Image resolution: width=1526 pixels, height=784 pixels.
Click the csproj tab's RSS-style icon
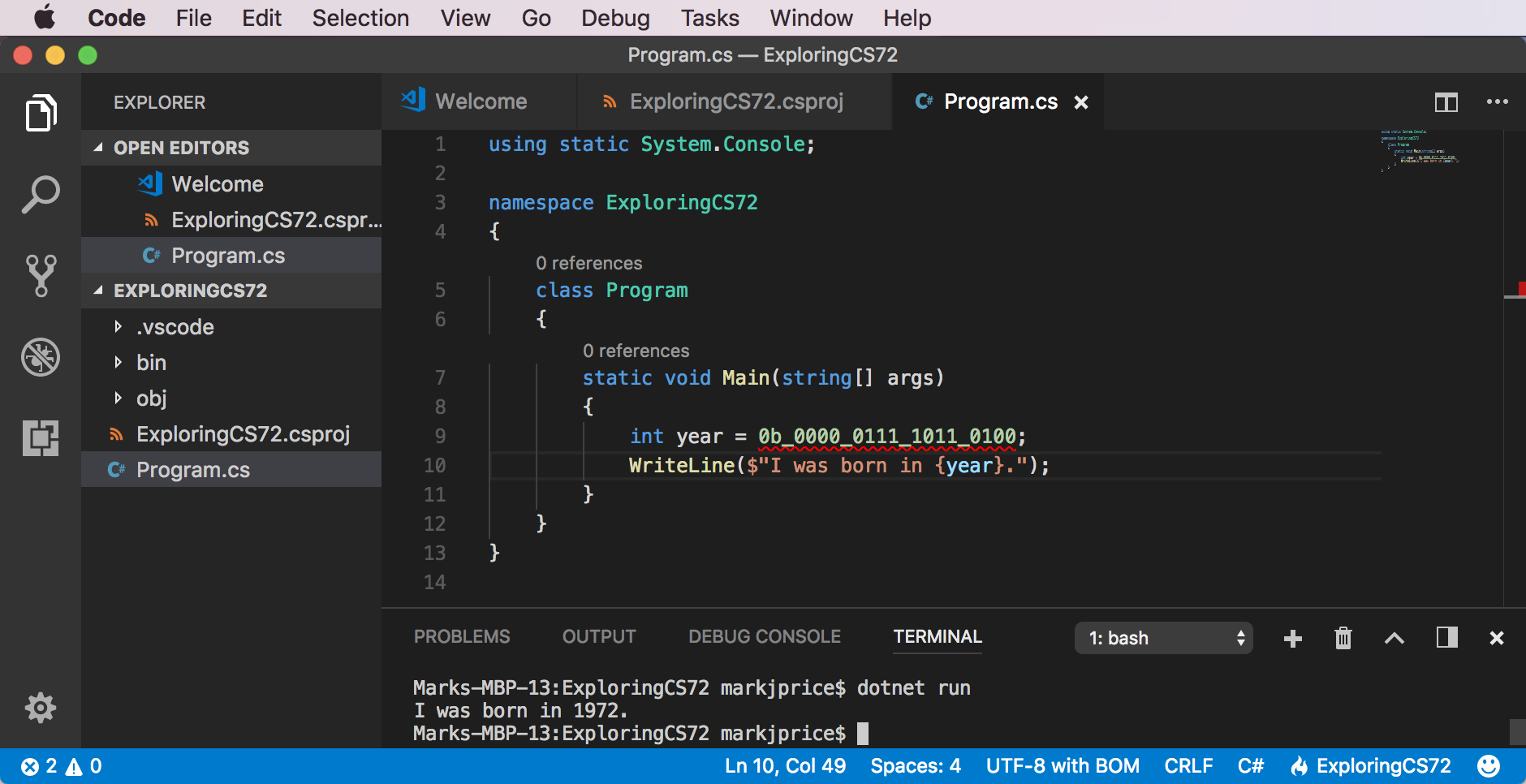609,101
